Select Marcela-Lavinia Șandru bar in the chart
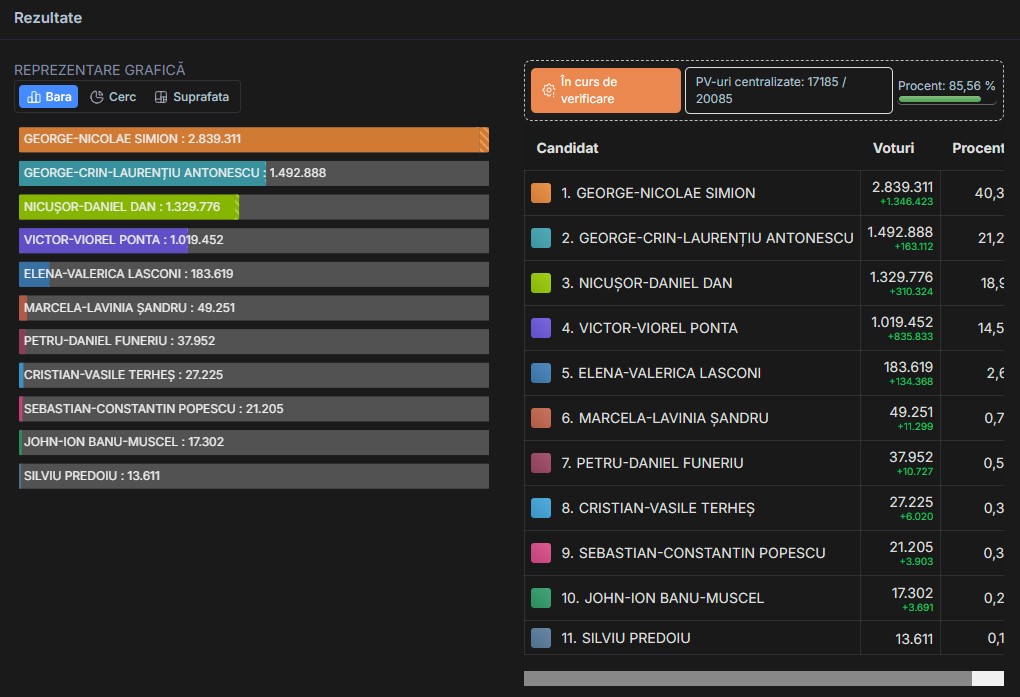 click(254, 308)
